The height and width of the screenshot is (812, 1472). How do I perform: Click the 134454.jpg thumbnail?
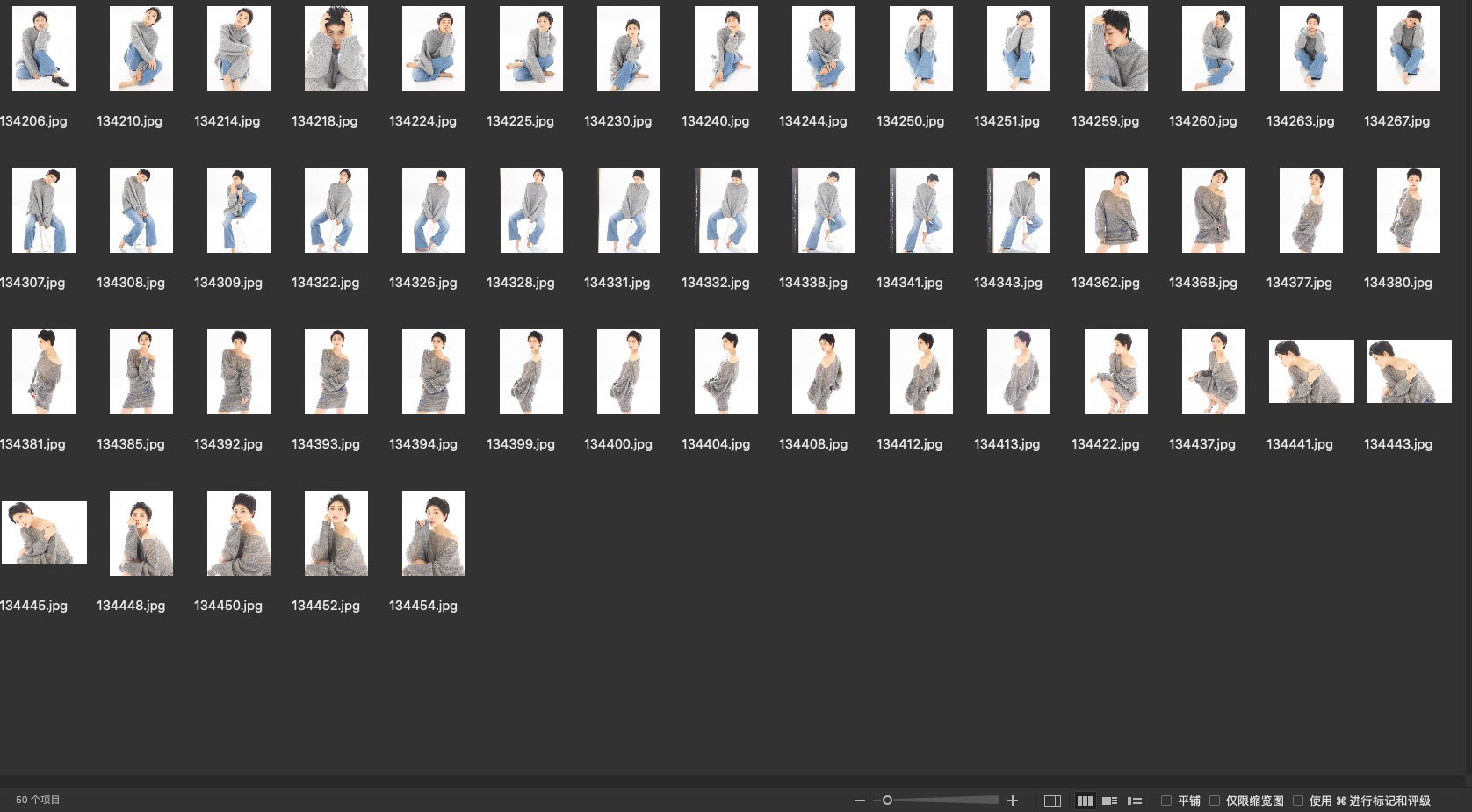[x=433, y=534]
